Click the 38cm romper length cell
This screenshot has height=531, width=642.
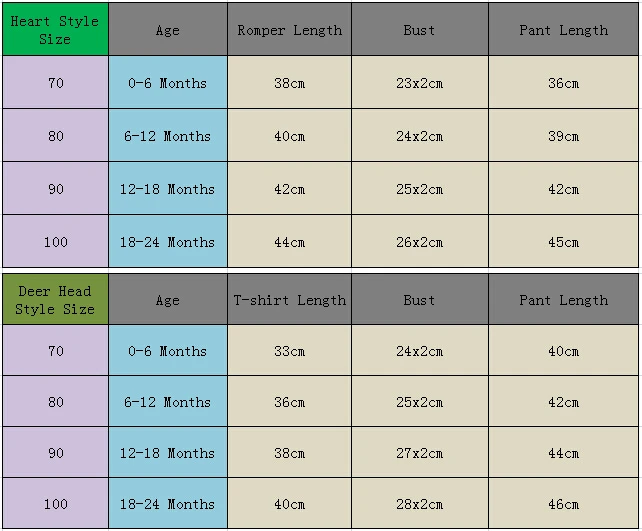[x=289, y=82]
